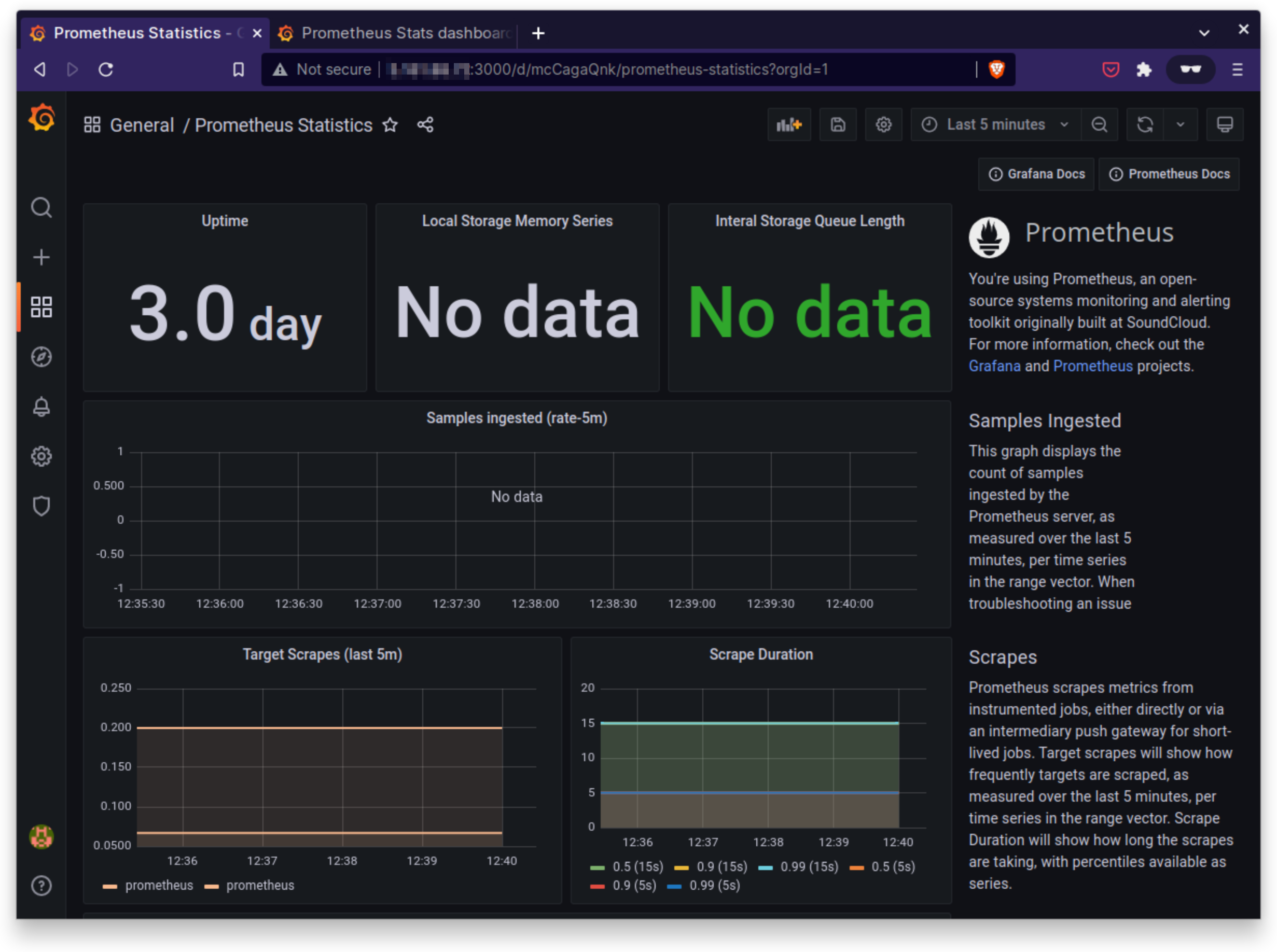Save the dashboard using the save icon

tap(838, 124)
